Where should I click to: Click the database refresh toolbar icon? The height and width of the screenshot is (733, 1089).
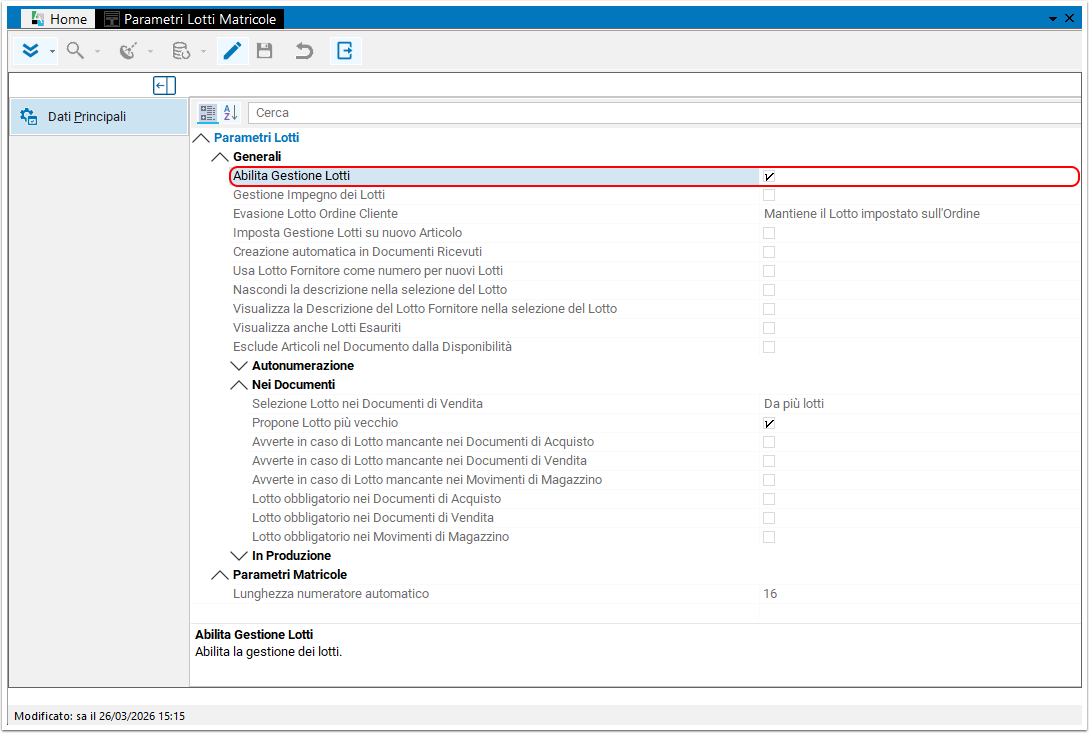pyautogui.click(x=181, y=51)
